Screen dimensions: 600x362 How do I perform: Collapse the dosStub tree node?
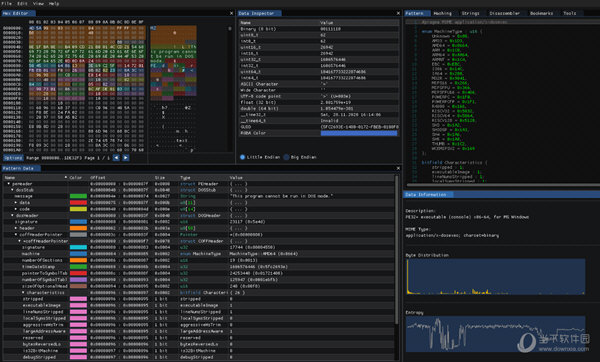click(12, 190)
